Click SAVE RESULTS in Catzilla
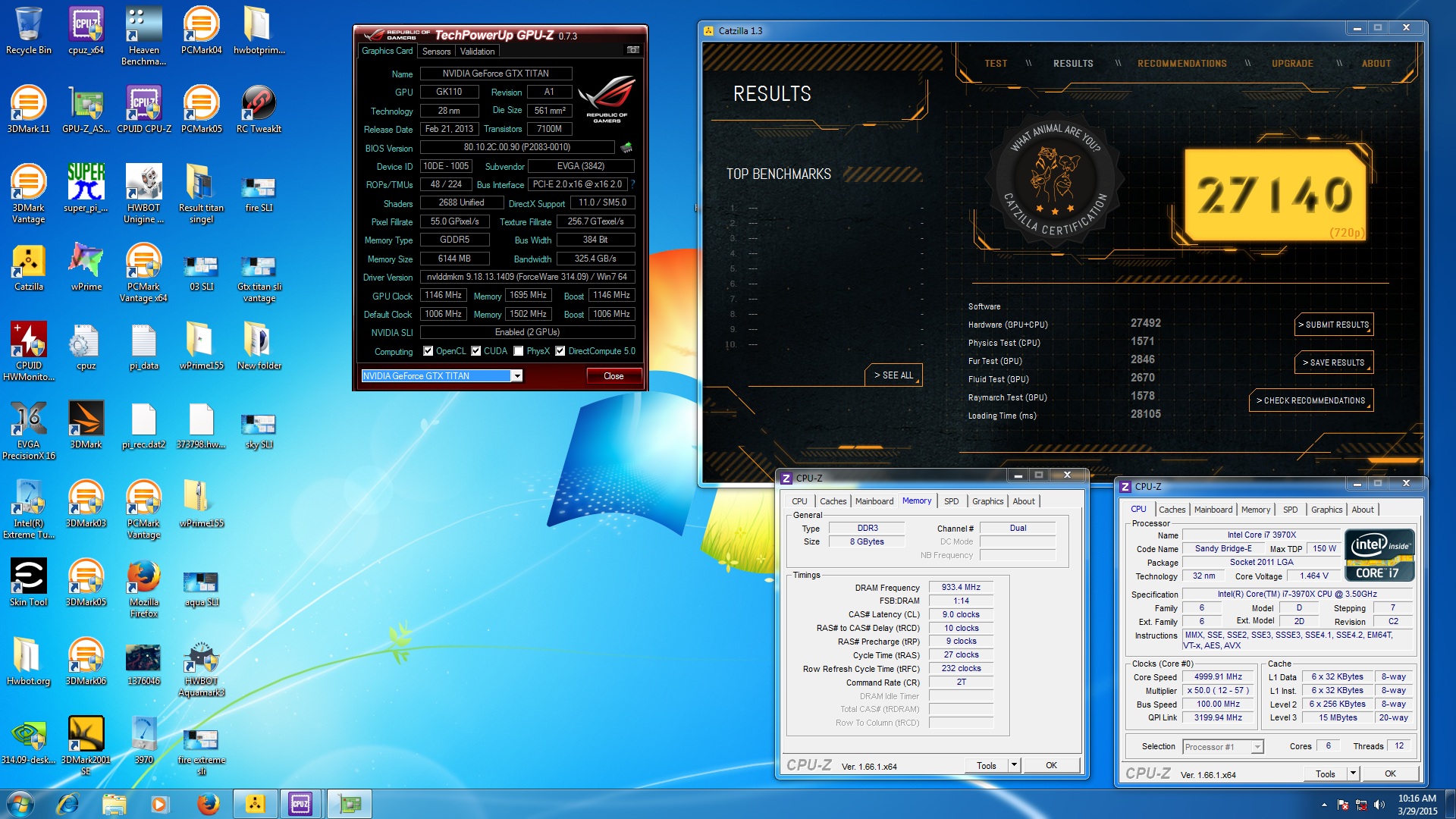Screen dimensions: 1456x819 (x=1334, y=362)
